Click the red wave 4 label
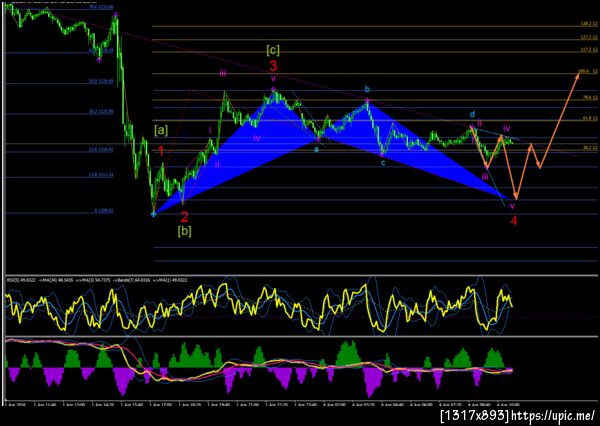This screenshot has width=600, height=426. (x=514, y=221)
